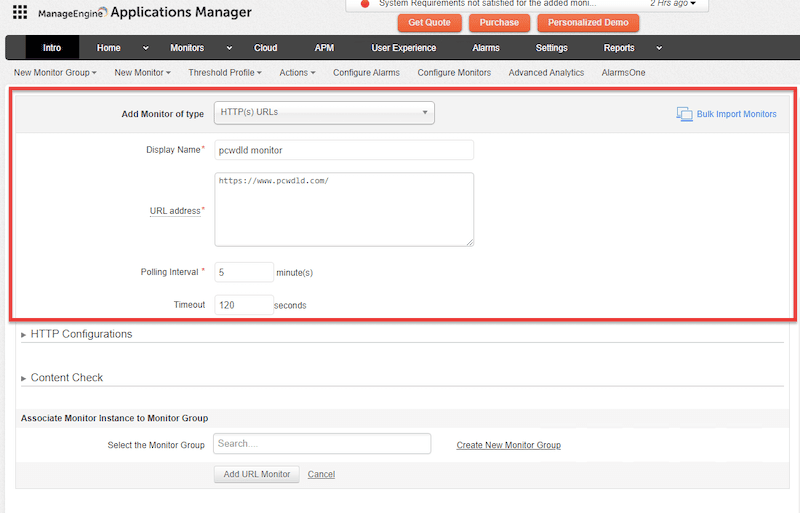Expand the Reports tab dropdown arrow
This screenshot has height=513, width=800.
click(659, 48)
